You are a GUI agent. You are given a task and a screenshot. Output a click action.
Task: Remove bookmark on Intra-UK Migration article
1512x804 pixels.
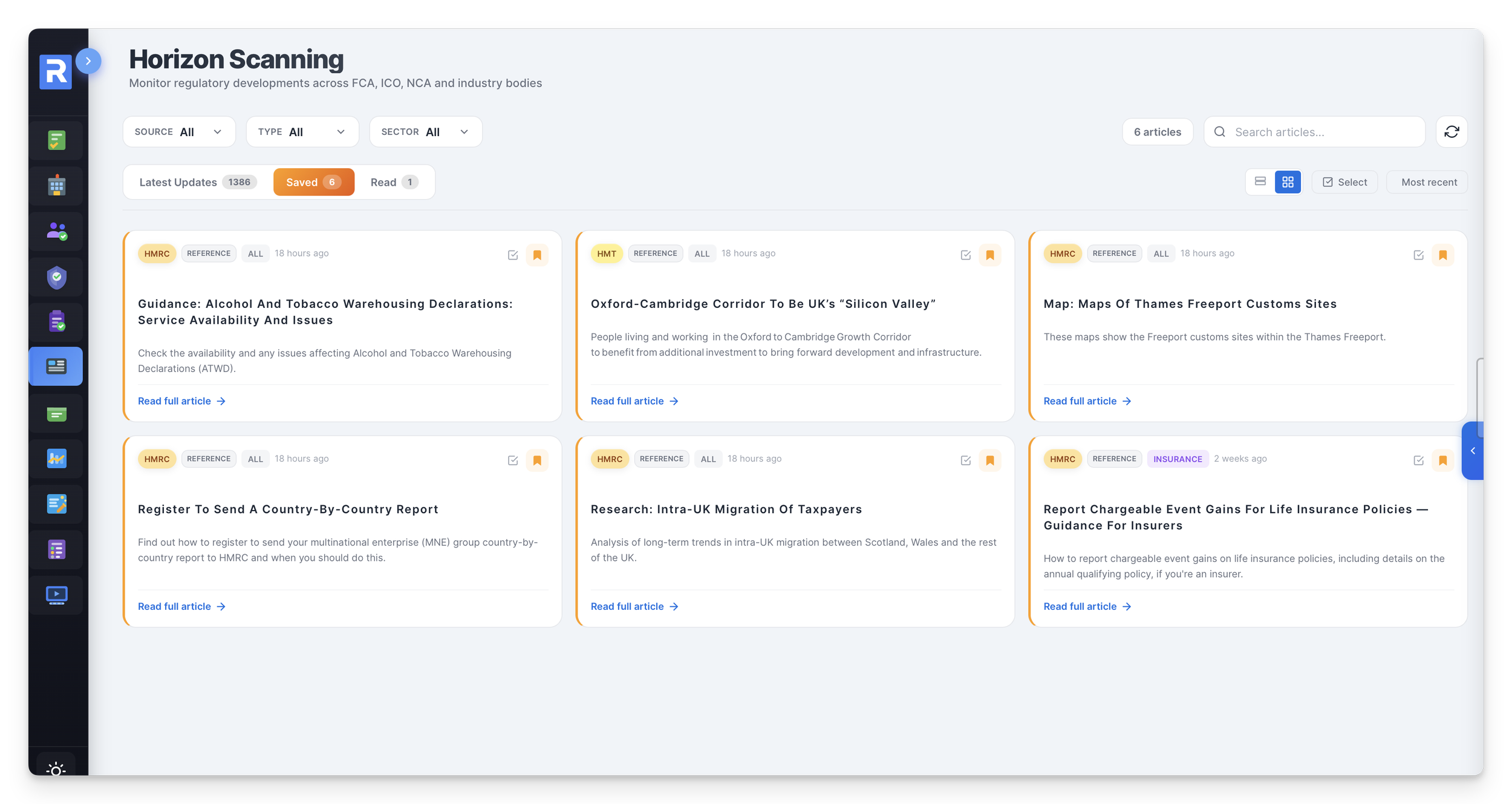(989, 460)
